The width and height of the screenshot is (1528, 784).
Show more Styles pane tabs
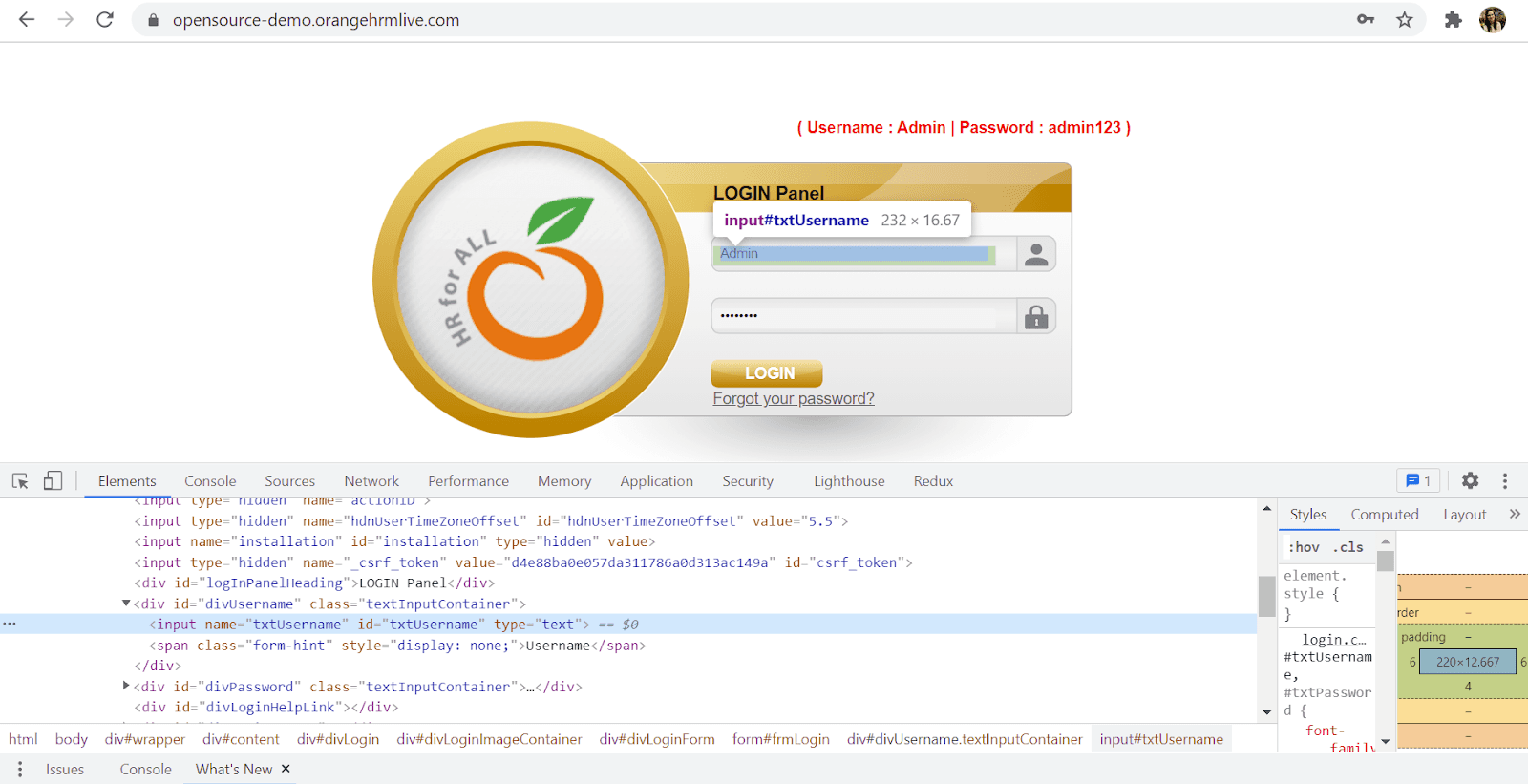[1515, 514]
